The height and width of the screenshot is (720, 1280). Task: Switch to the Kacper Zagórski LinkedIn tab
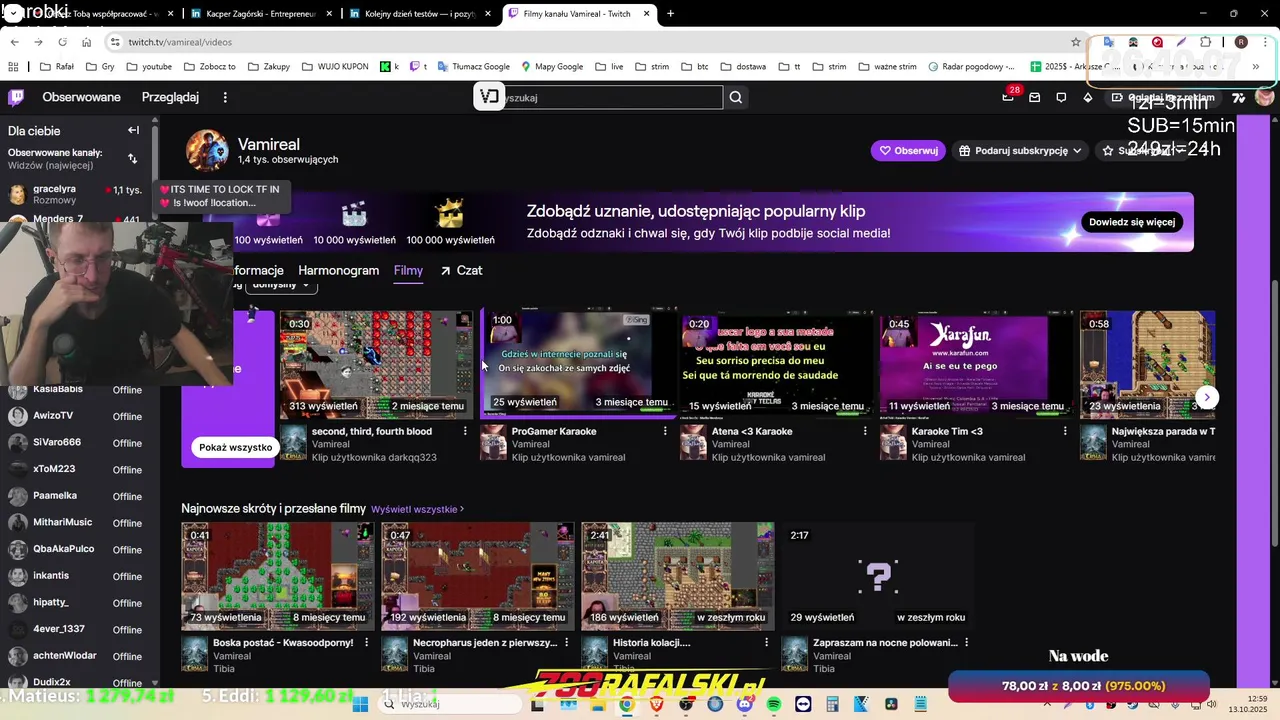[260, 14]
